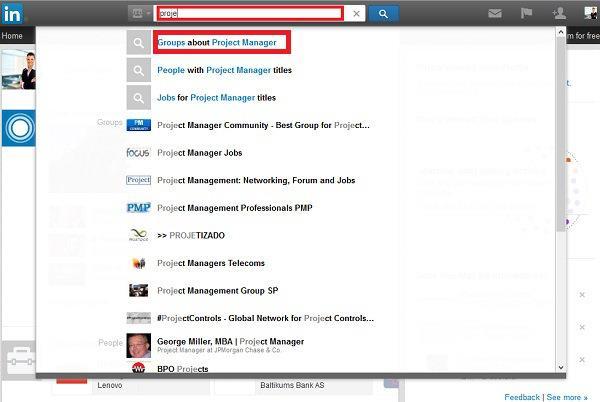Open the profile photo account menu
600x402 pixels.
591,13
